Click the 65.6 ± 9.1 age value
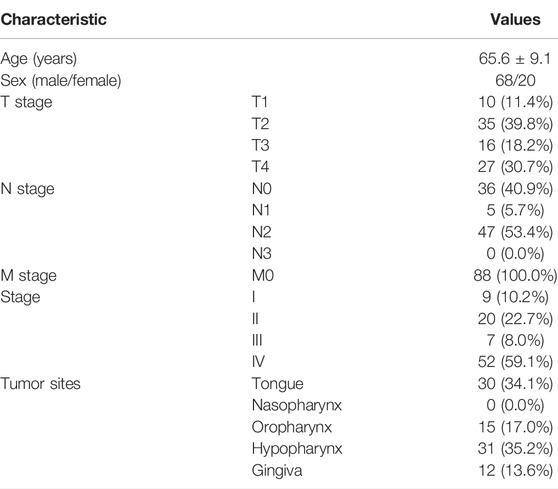Screen dimensions: 558x489 [x=515, y=59]
